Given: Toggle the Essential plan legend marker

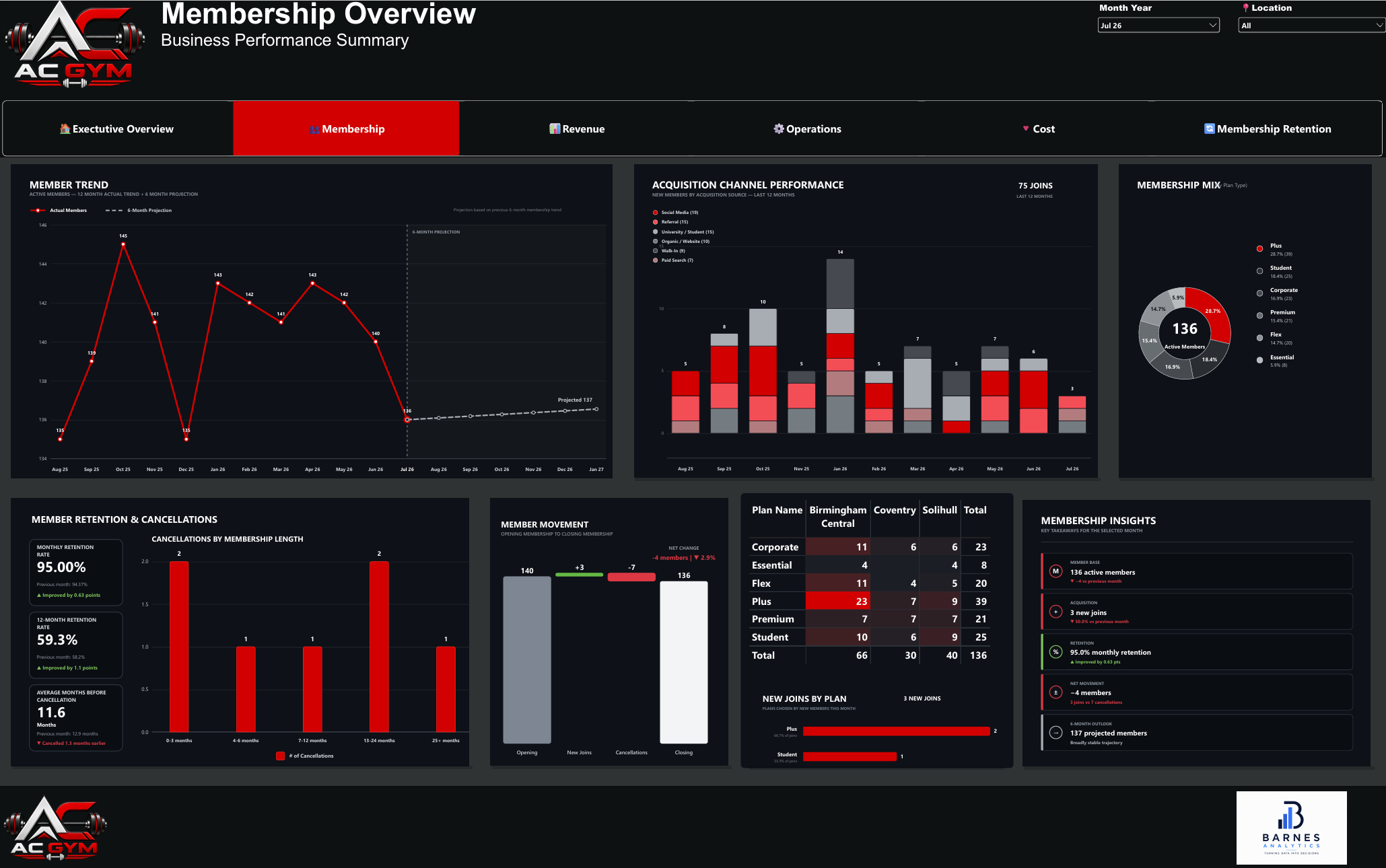Looking at the screenshot, I should (x=1259, y=360).
